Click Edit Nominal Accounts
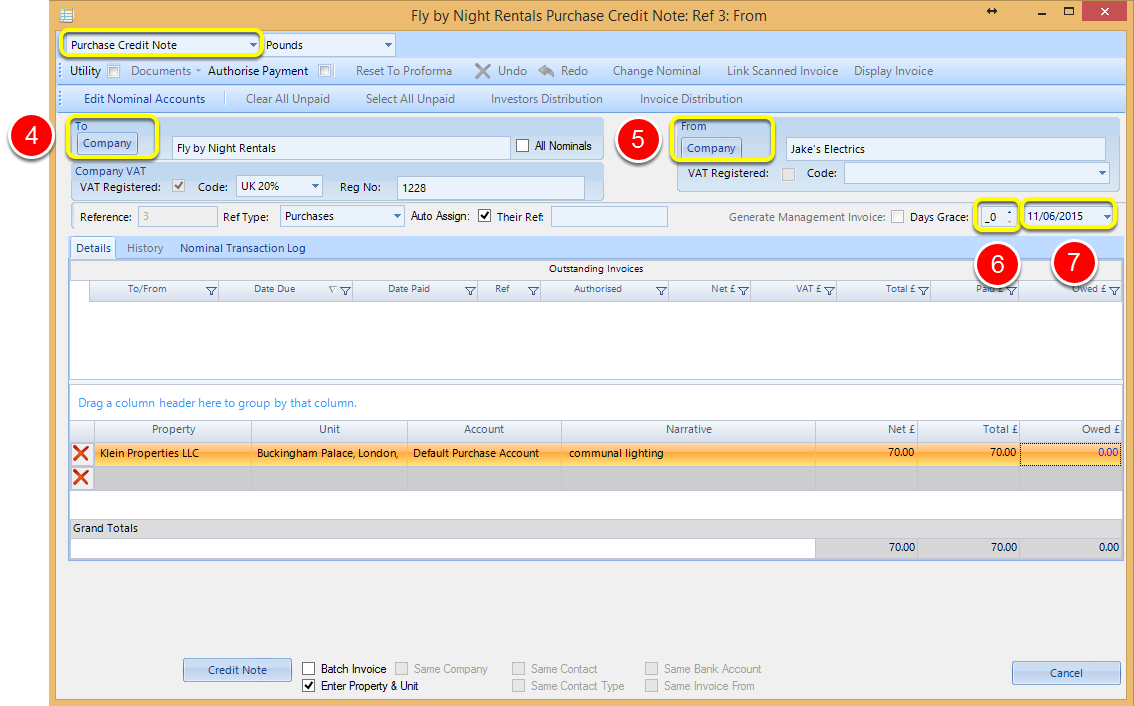Viewport: 1134px width, 706px height. 144,98
